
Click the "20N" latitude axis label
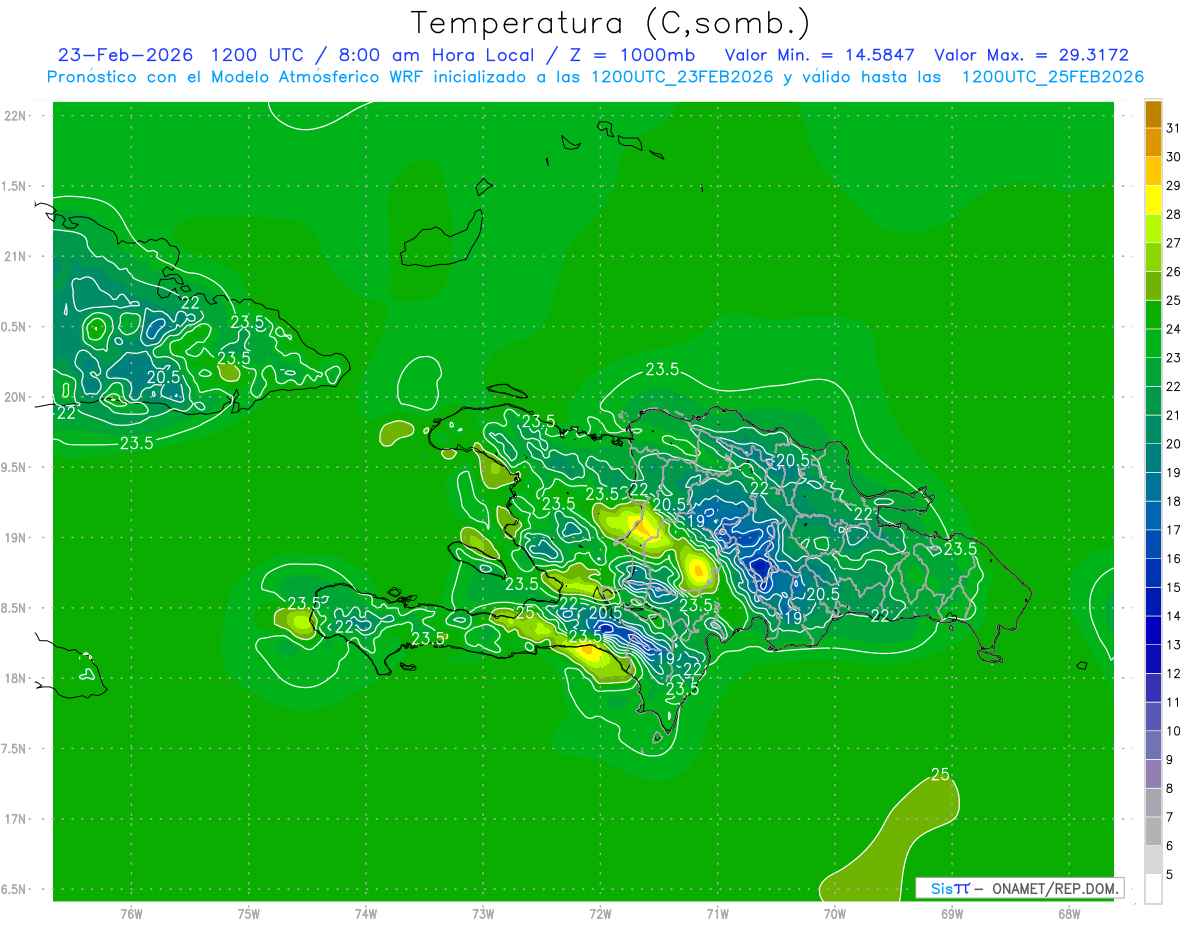pyautogui.click(x=16, y=397)
